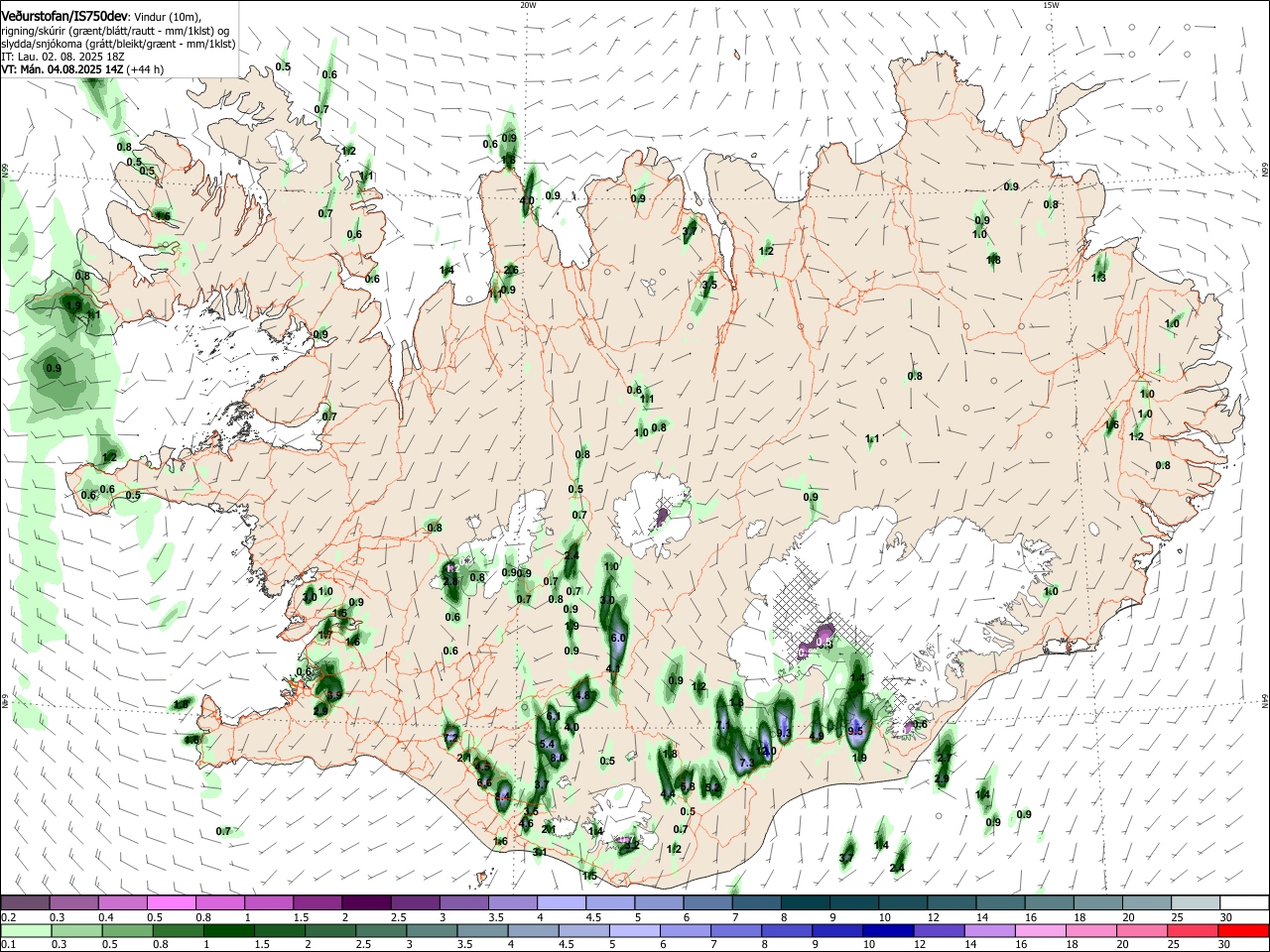
Task: Pick the bottom-row navy swatch 10 to 12
Action: point(888,930)
